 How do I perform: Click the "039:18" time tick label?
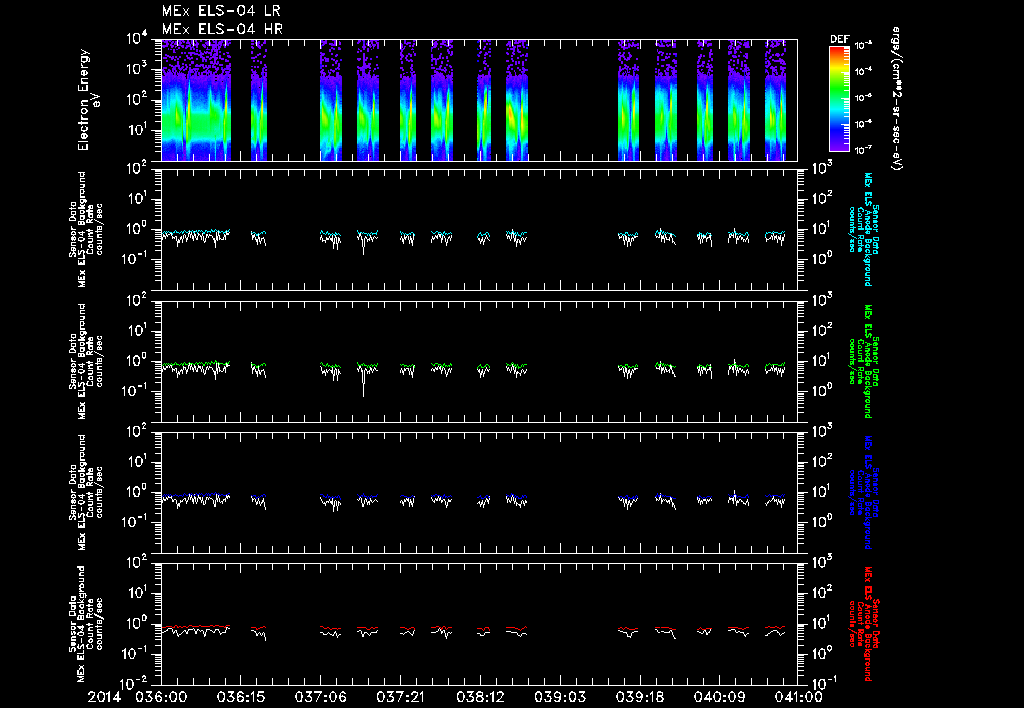pyautogui.click(x=639, y=697)
